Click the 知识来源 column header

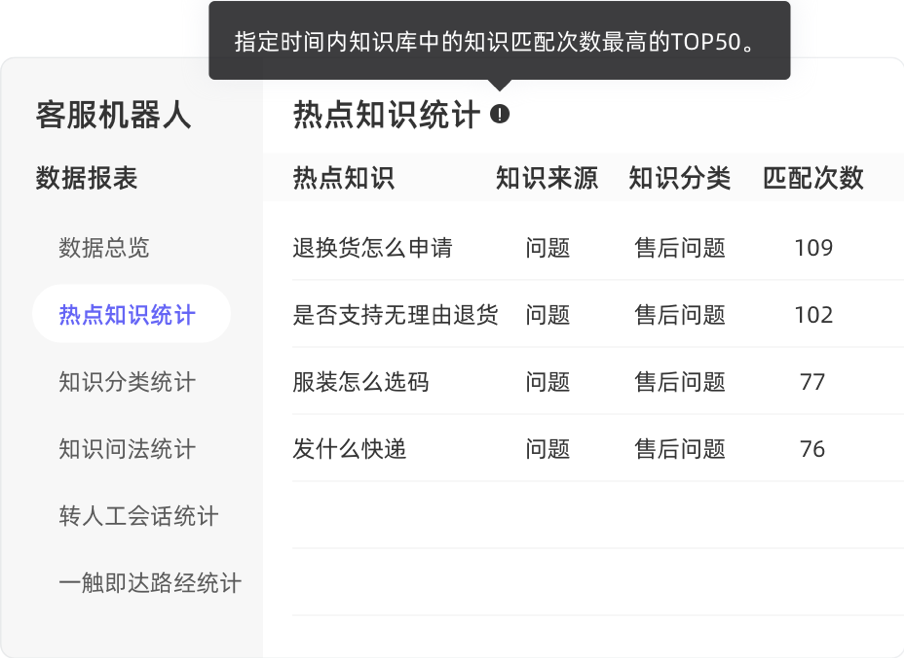(547, 179)
